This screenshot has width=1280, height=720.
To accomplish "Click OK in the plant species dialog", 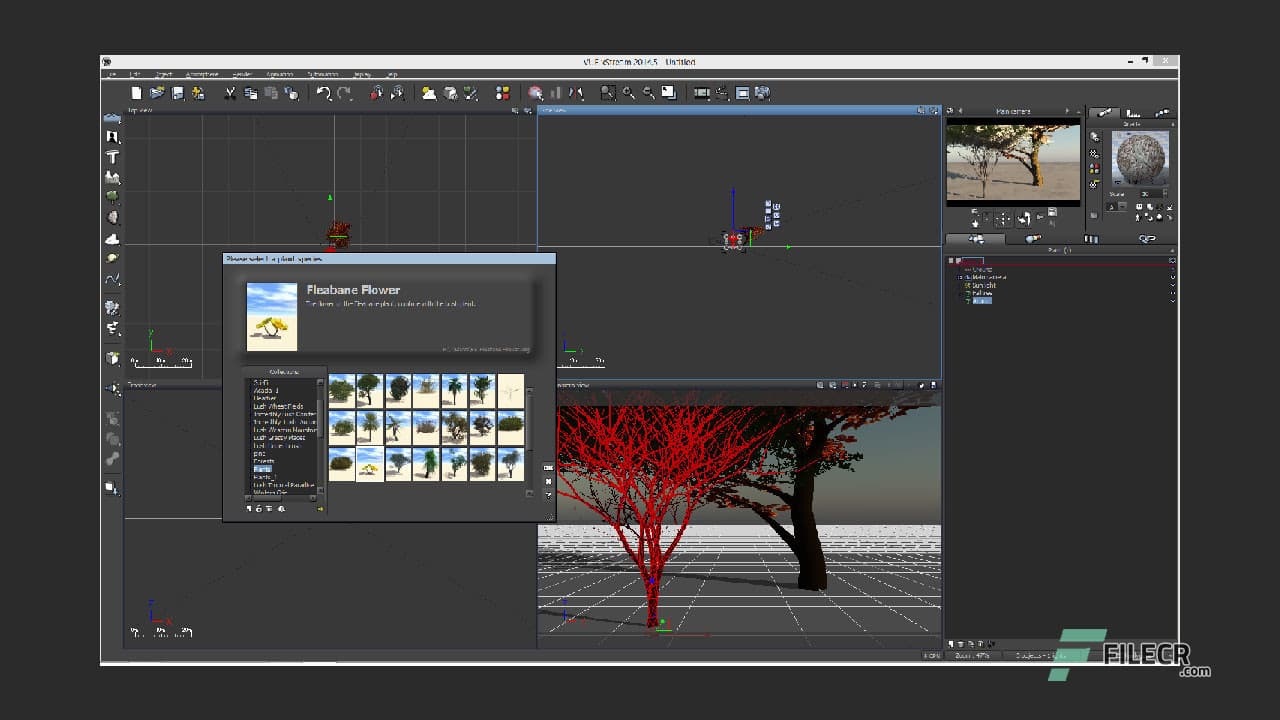I will [x=548, y=467].
